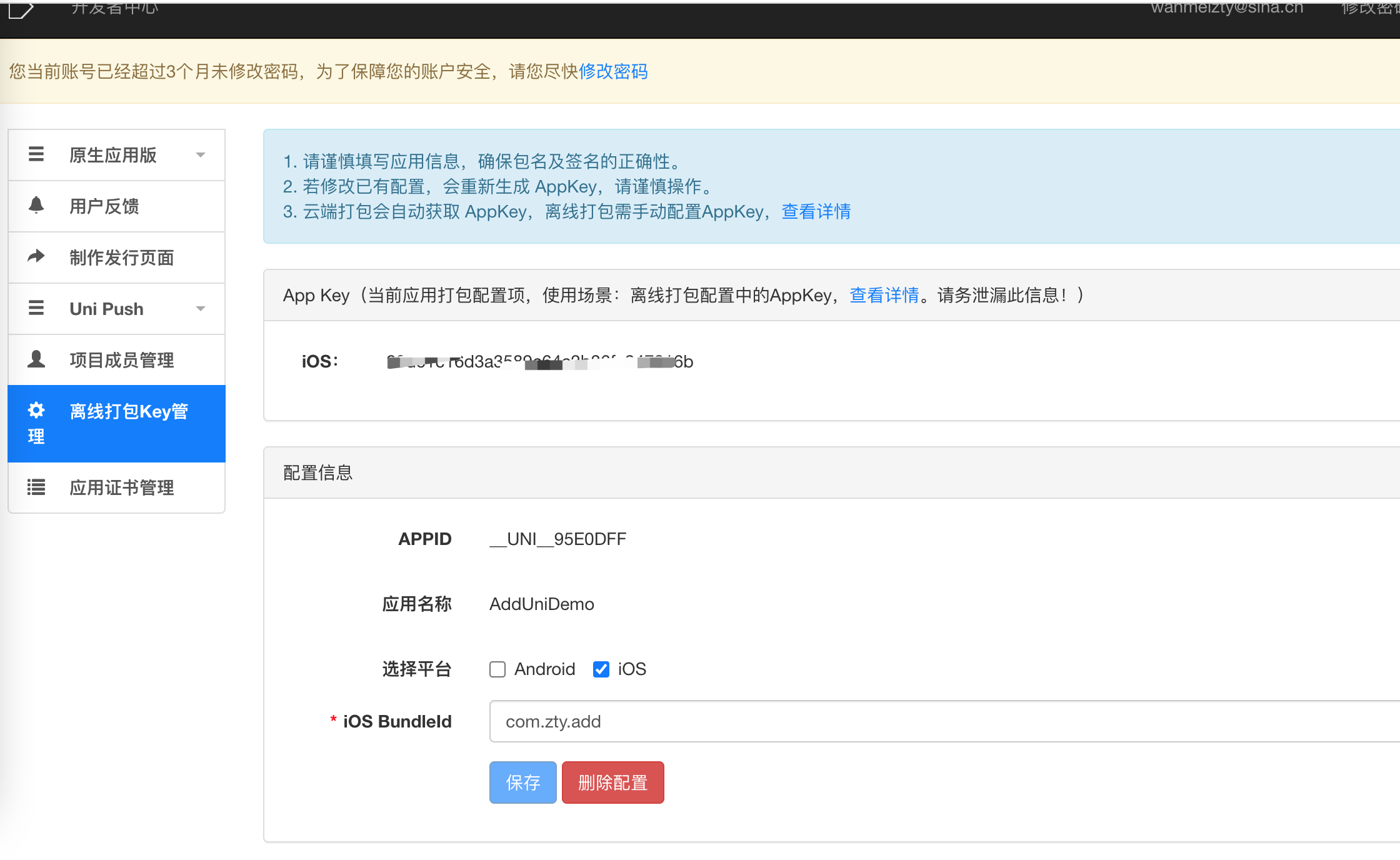The width and height of the screenshot is (1400, 860).
Task: Click the red 删除配置 button
Action: [612, 782]
